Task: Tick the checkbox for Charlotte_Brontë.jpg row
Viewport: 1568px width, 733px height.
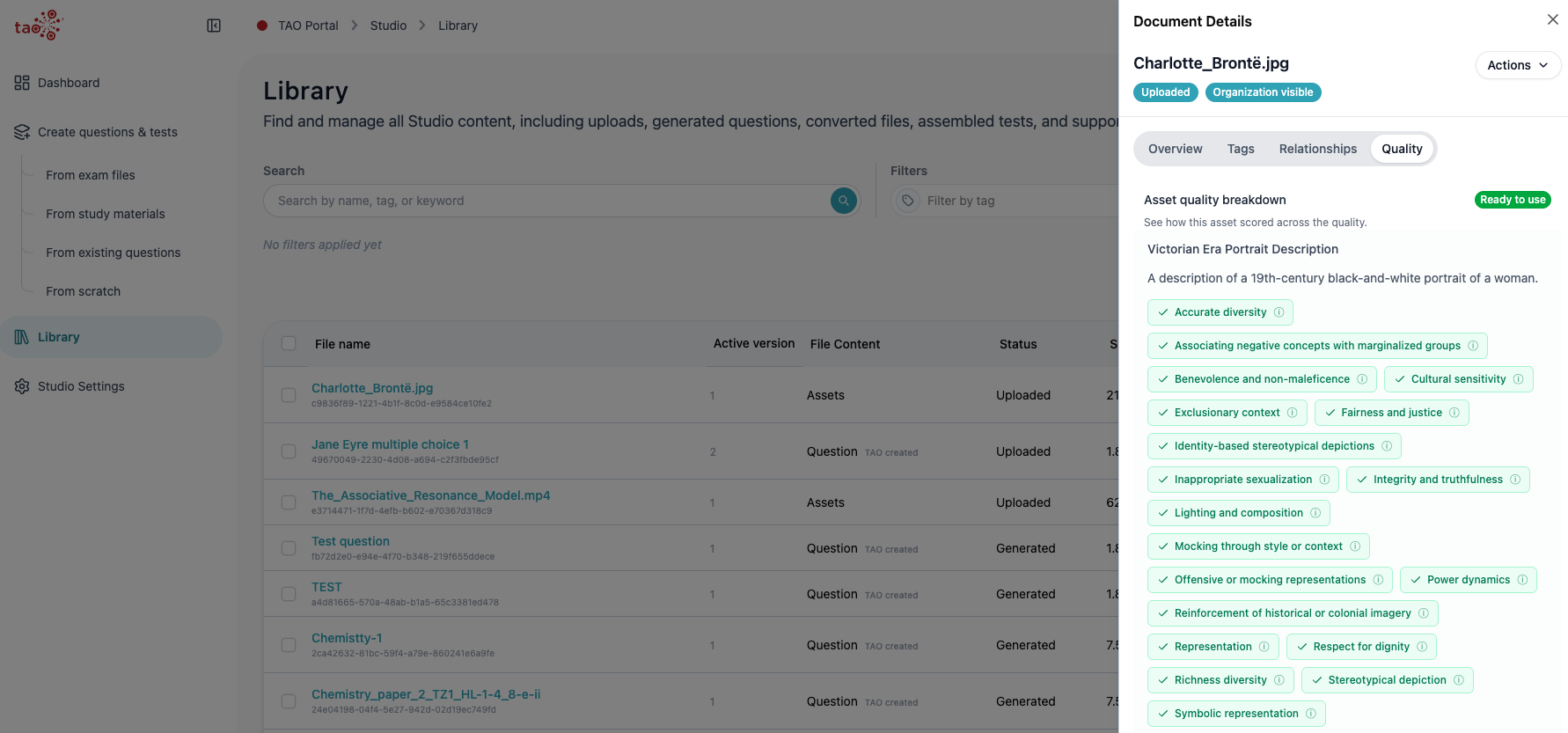Action: (x=289, y=395)
